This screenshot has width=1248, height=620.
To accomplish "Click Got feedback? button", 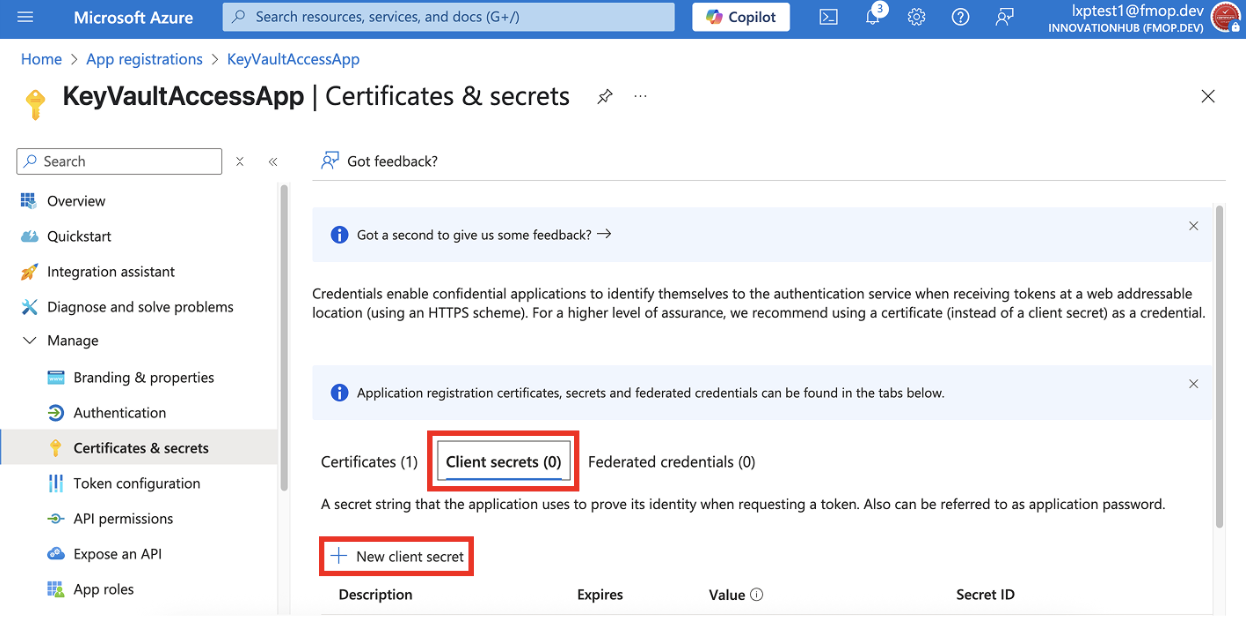I will coord(379,161).
